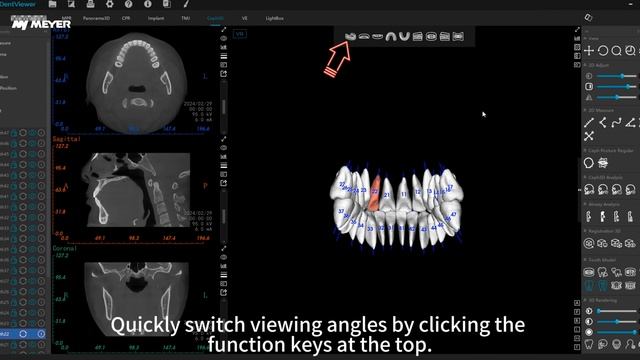Select the straight line measure tool
Screen dimensions: 640x360
click(x=589, y=122)
